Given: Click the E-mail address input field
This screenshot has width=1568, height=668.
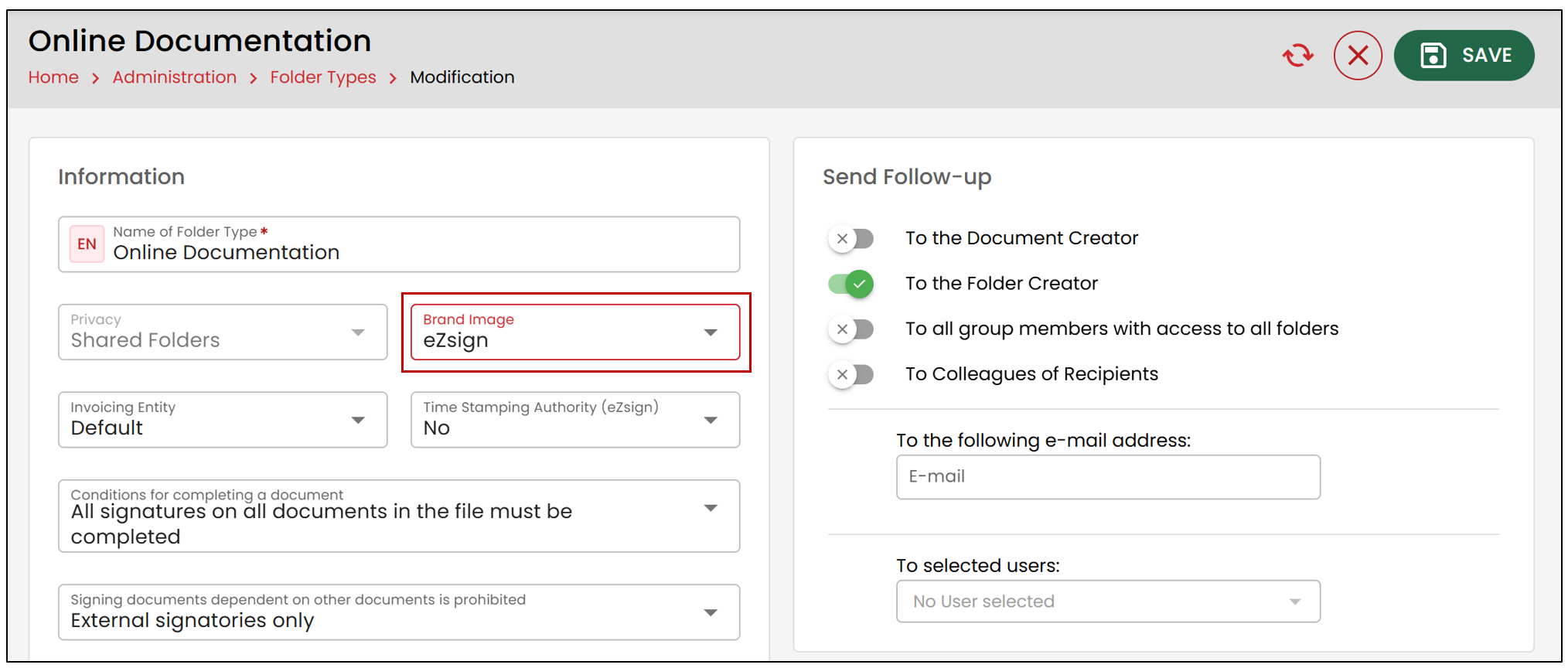Looking at the screenshot, I should click(x=1108, y=477).
